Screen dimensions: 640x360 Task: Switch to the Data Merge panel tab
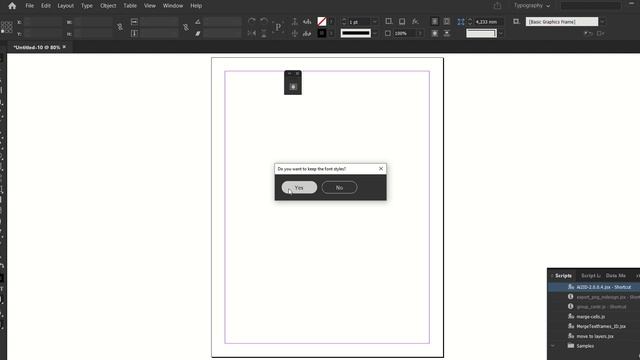616,276
